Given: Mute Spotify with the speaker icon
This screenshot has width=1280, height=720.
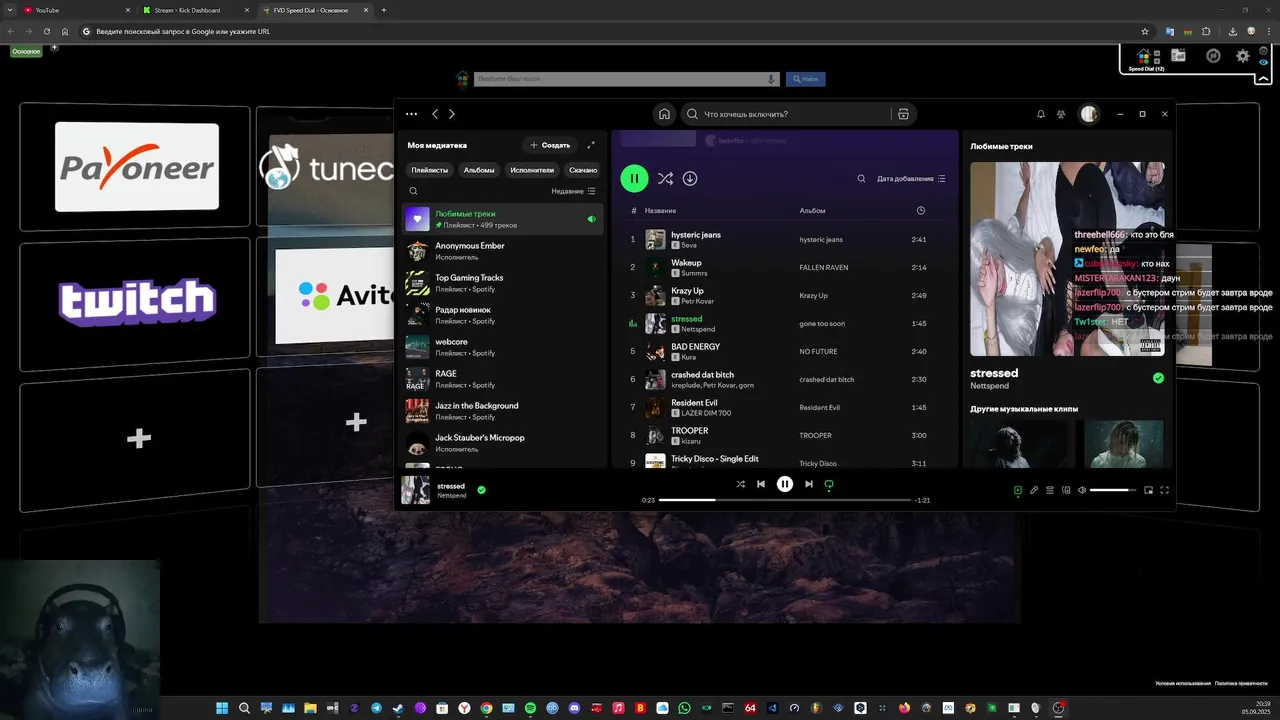Looking at the screenshot, I should [x=1082, y=490].
